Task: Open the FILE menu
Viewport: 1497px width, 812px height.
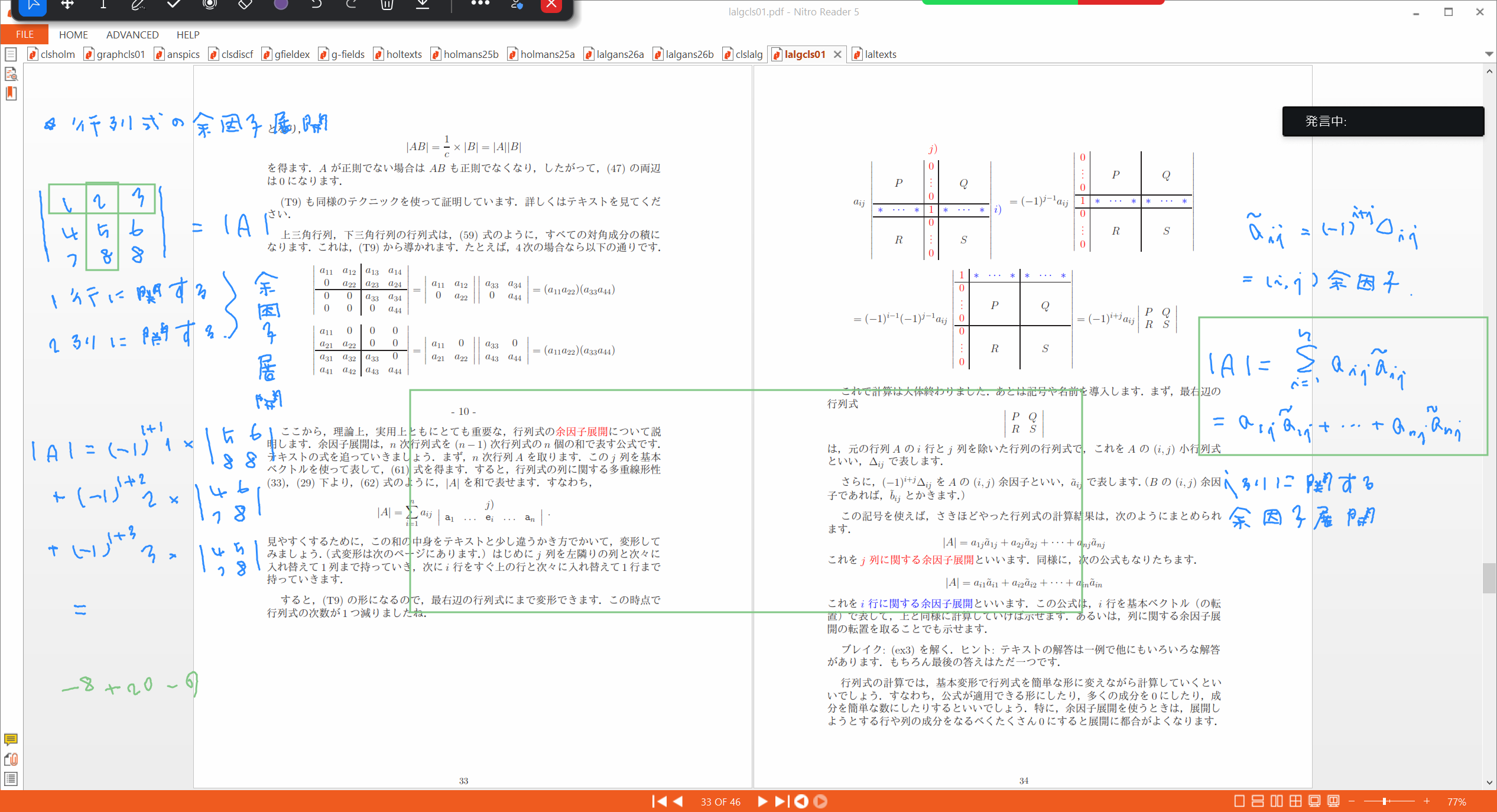Action: click(x=24, y=34)
